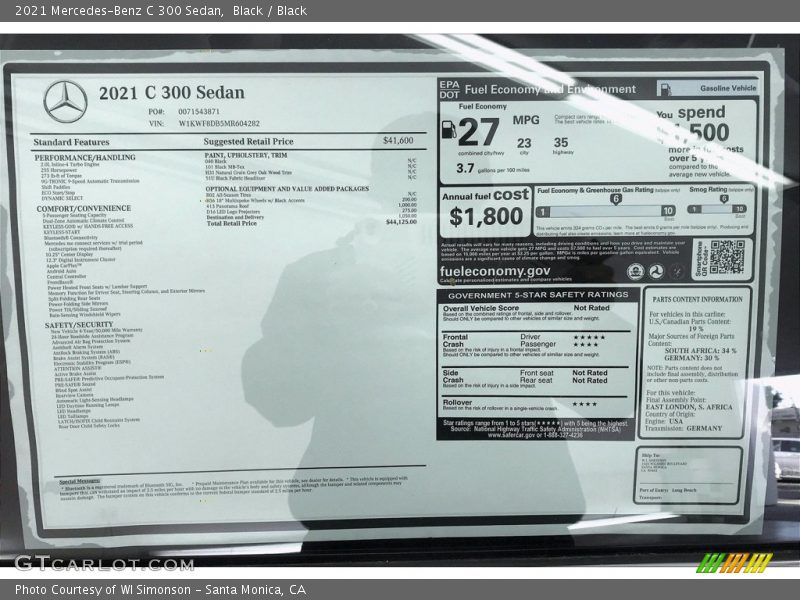Click the 'Engine: USA' origin line
The height and width of the screenshot is (600, 800).
pos(664,421)
